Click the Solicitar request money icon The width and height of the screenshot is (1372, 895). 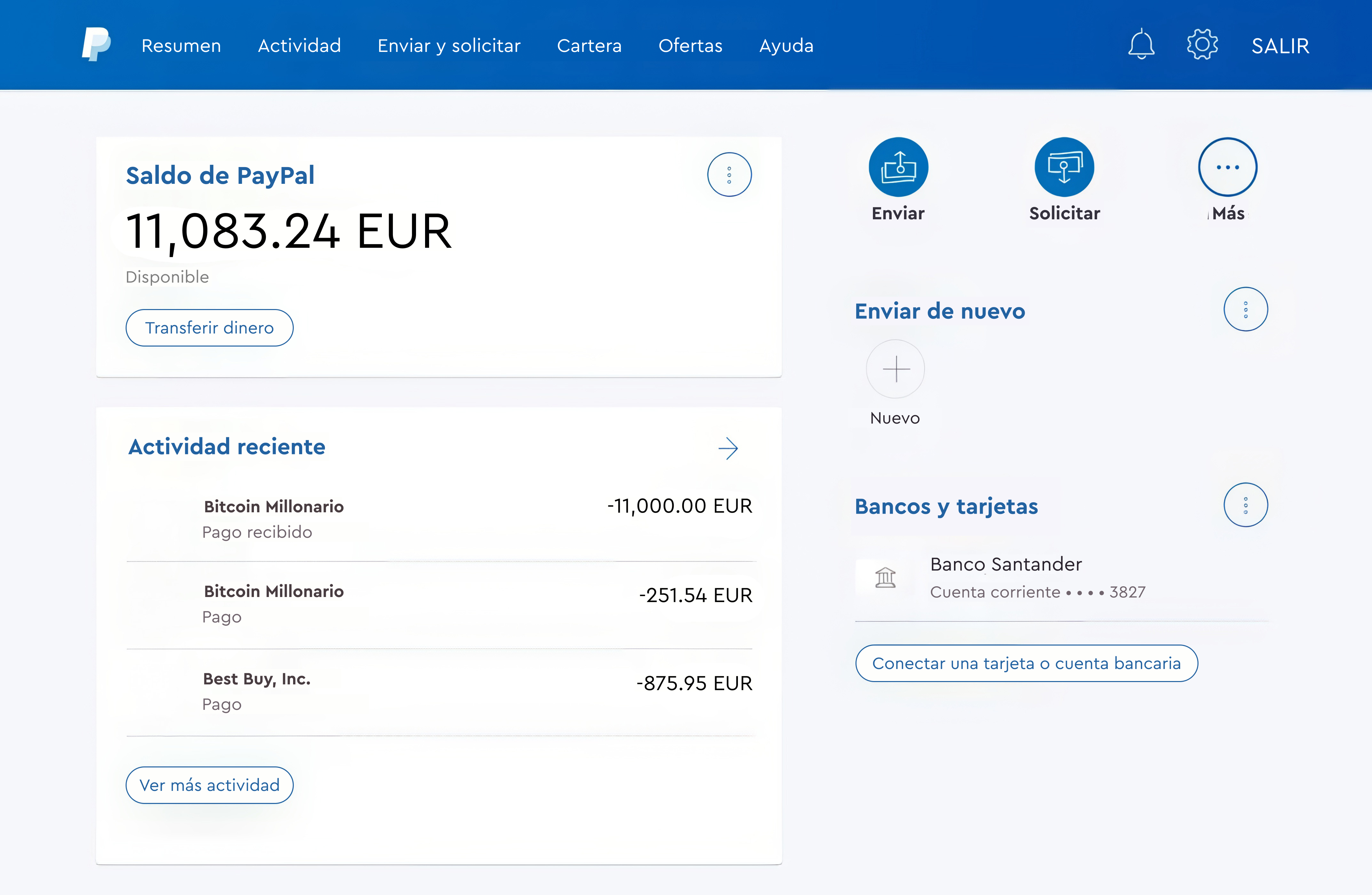1064,167
